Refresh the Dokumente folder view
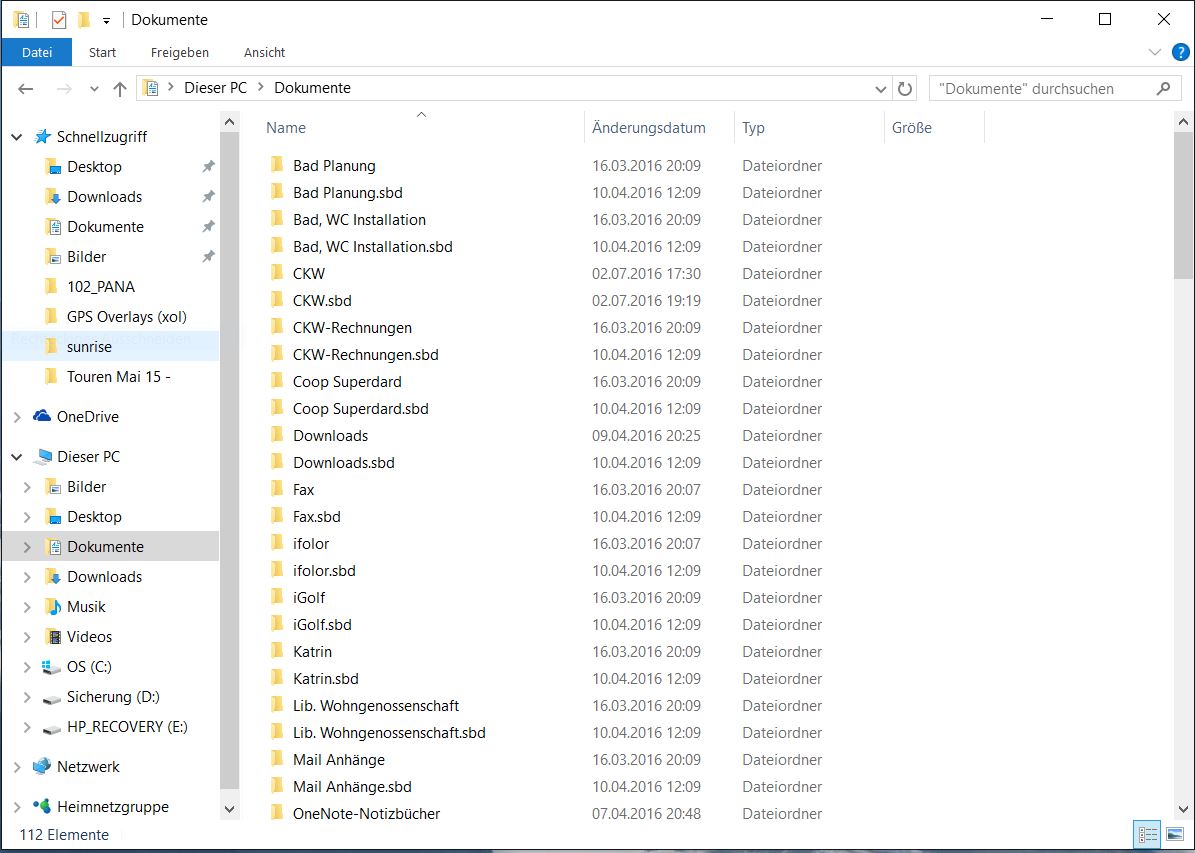Image resolution: width=1195 pixels, height=853 pixels. [905, 88]
